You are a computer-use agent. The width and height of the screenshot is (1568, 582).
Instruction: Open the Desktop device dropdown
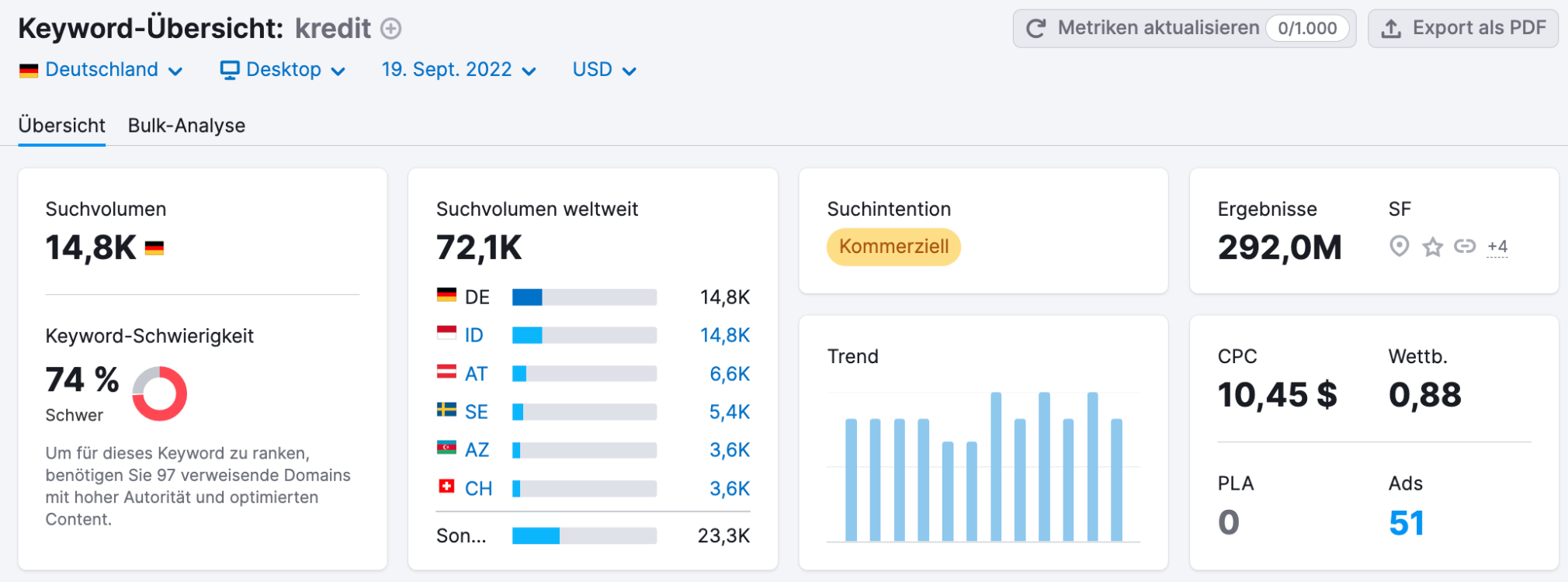coord(283,70)
